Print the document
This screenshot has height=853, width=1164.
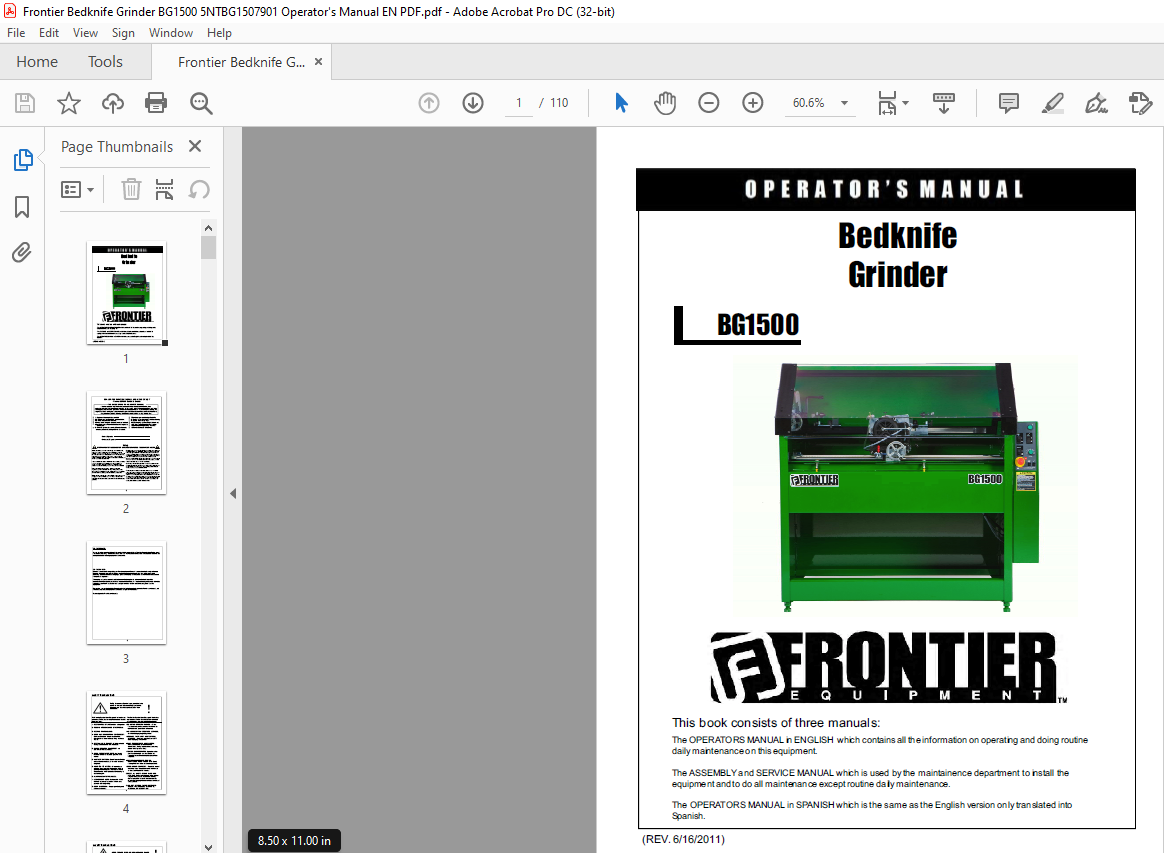[156, 102]
